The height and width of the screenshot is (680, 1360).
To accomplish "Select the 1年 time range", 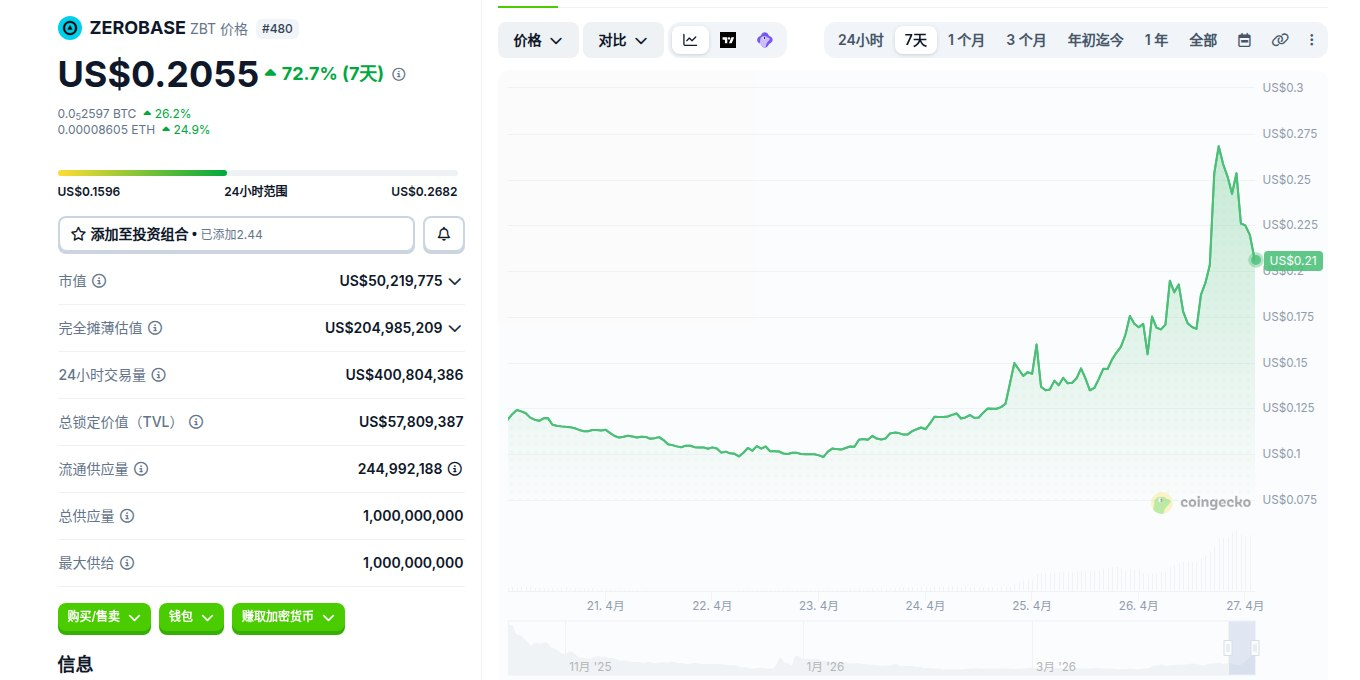I will point(1156,40).
